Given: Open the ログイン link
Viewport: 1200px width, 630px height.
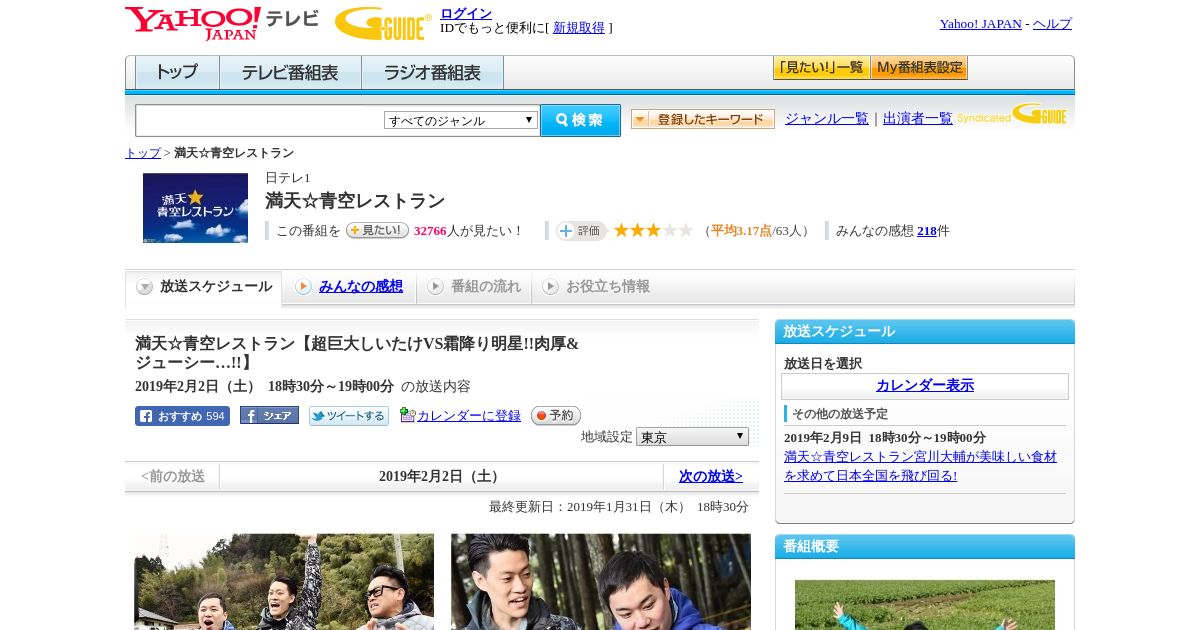Looking at the screenshot, I should [x=466, y=13].
